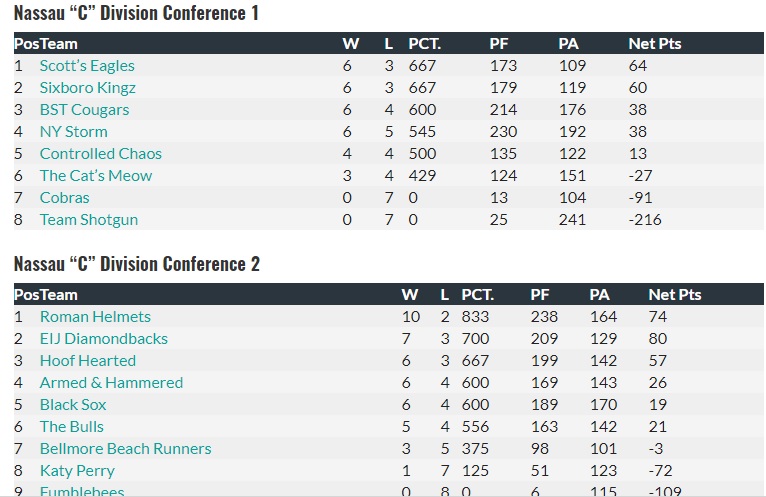Screen dimensions: 766x497
Task: Sort Conference 1 by PCT. column header
Action: pyautogui.click(x=424, y=44)
